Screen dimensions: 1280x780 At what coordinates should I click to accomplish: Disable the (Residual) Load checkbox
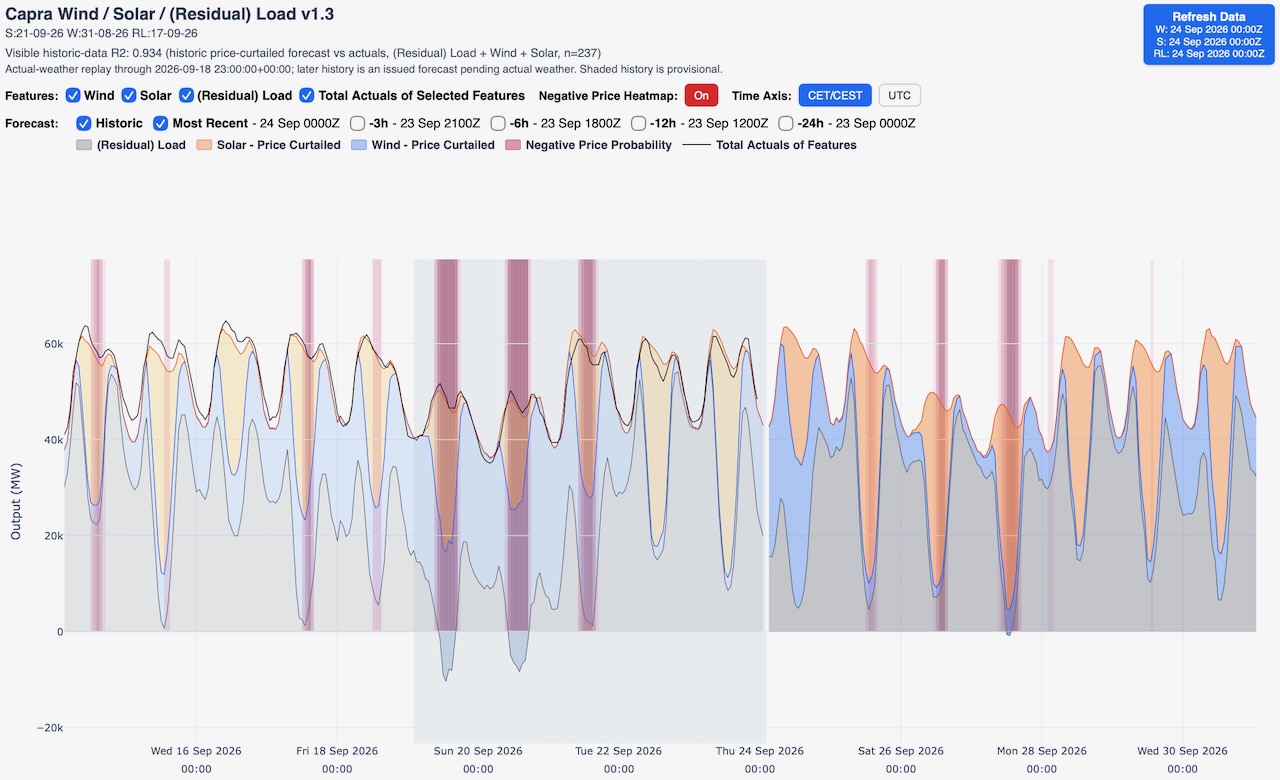tap(187, 96)
